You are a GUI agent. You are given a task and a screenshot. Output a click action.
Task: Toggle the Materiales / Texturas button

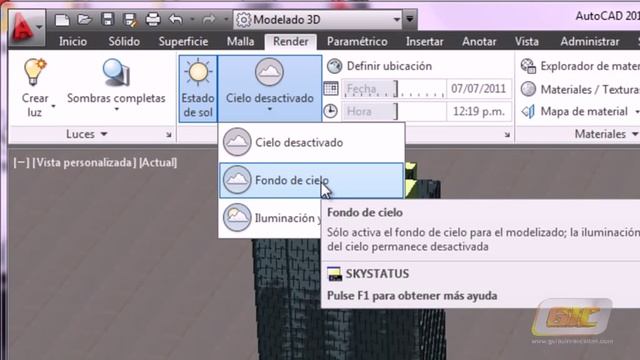tap(580, 89)
